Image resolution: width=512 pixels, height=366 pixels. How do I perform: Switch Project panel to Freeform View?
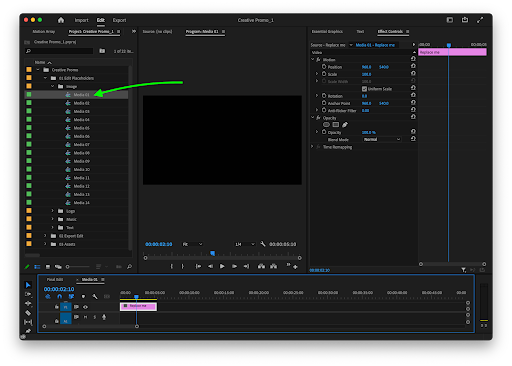(x=58, y=267)
